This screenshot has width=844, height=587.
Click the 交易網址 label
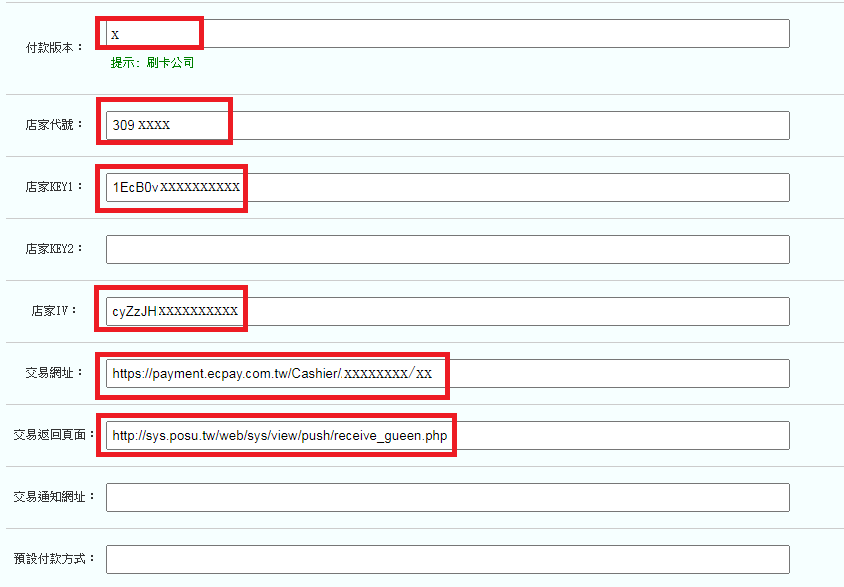(x=54, y=373)
